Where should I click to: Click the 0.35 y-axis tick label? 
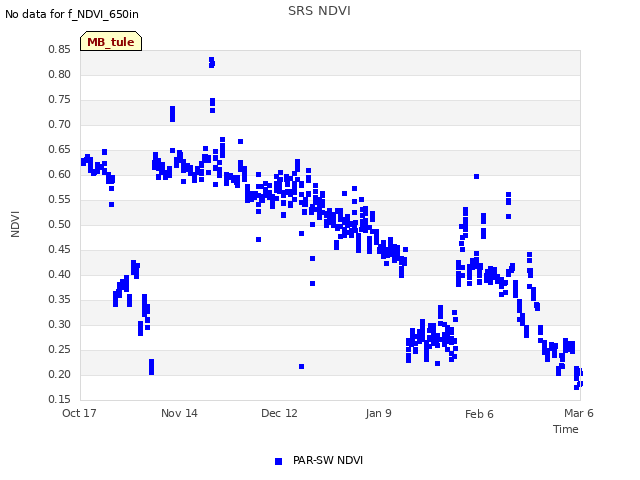tap(59, 299)
